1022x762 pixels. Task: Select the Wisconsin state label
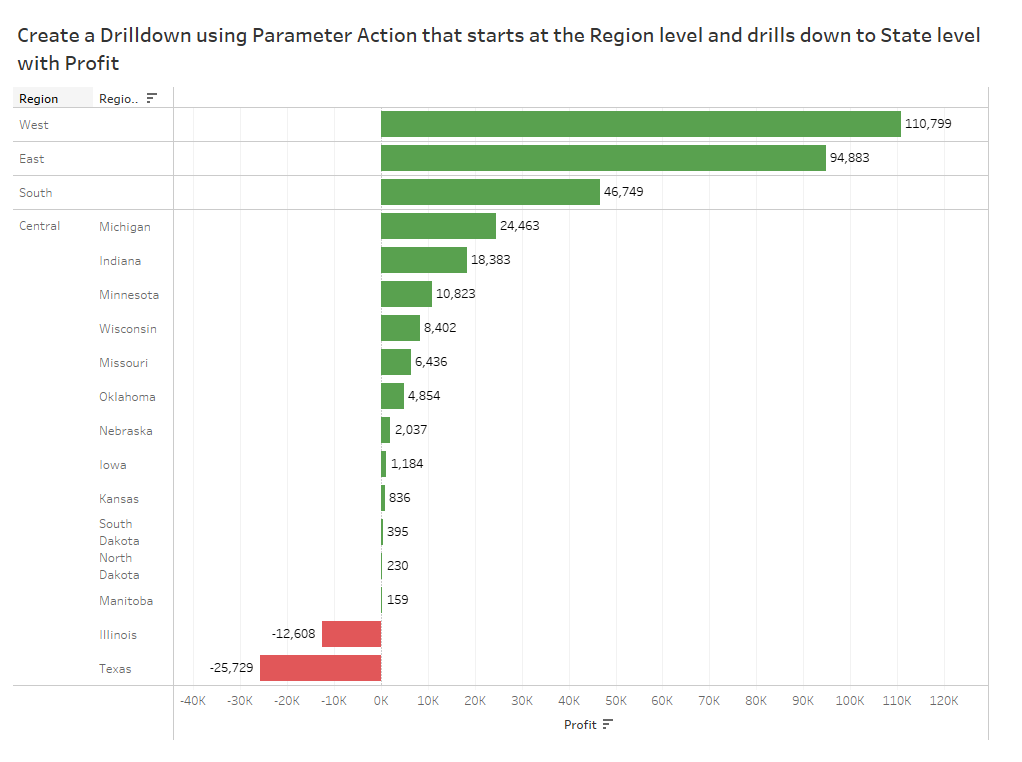(x=128, y=329)
